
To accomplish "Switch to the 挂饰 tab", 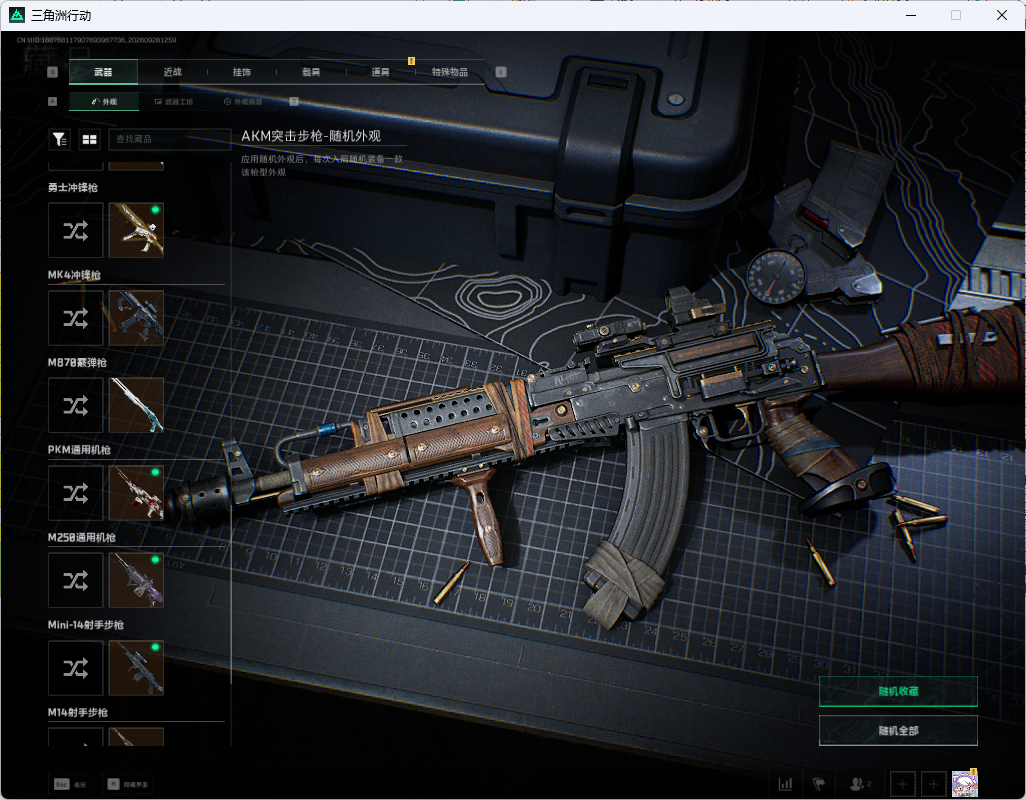I will 242,72.
